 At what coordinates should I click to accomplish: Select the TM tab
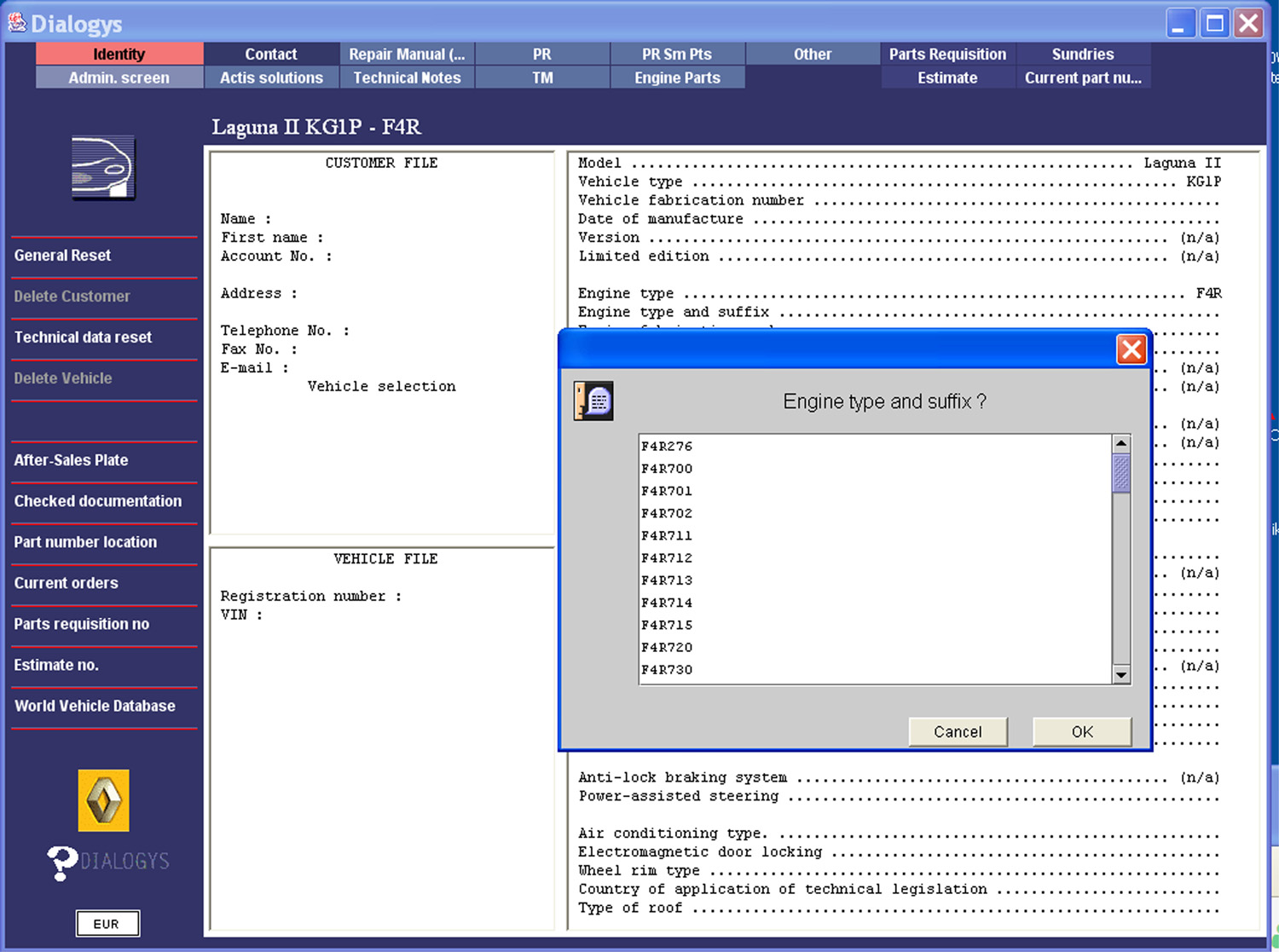pyautogui.click(x=542, y=78)
